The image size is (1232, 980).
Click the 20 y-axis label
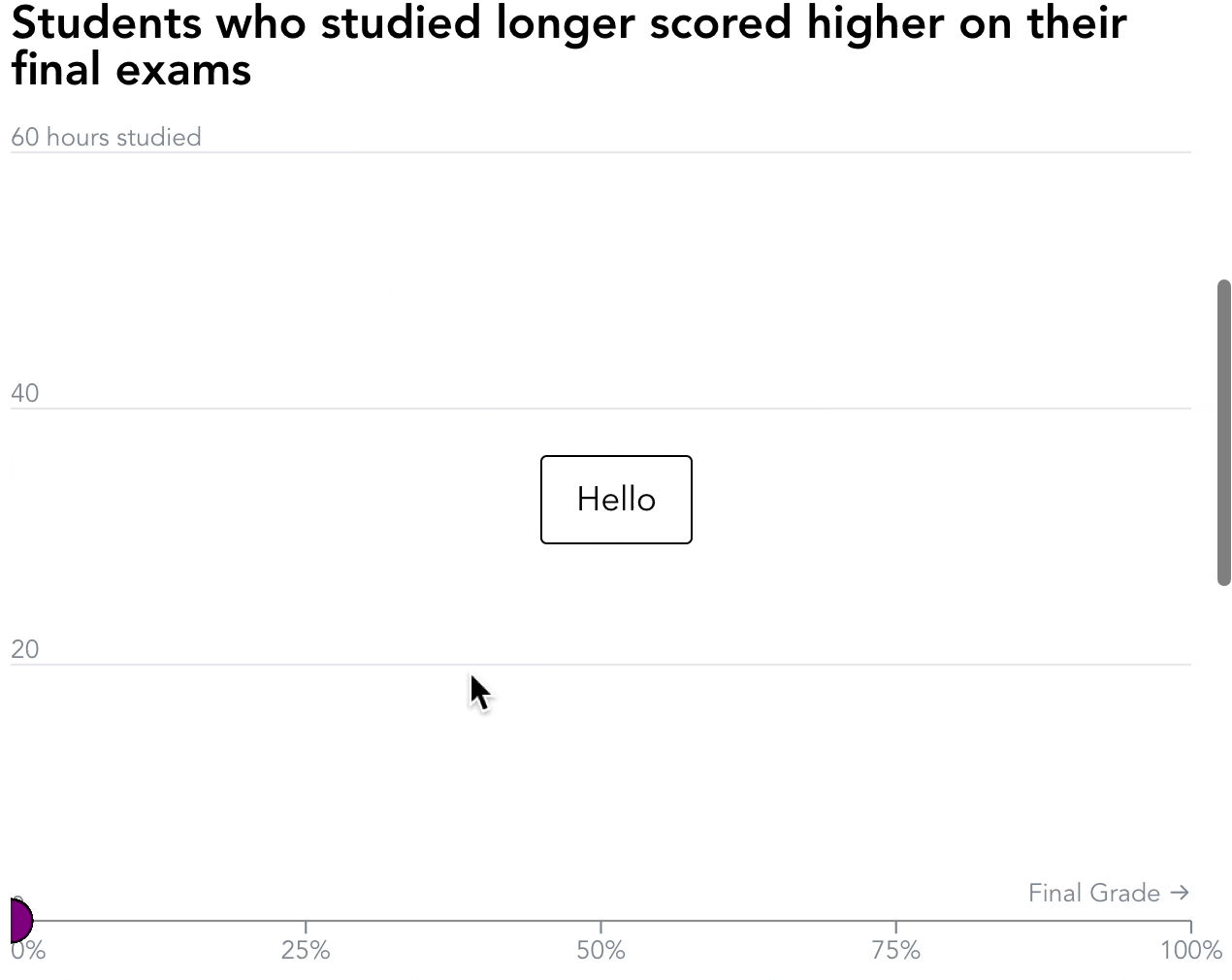pyautogui.click(x=25, y=649)
